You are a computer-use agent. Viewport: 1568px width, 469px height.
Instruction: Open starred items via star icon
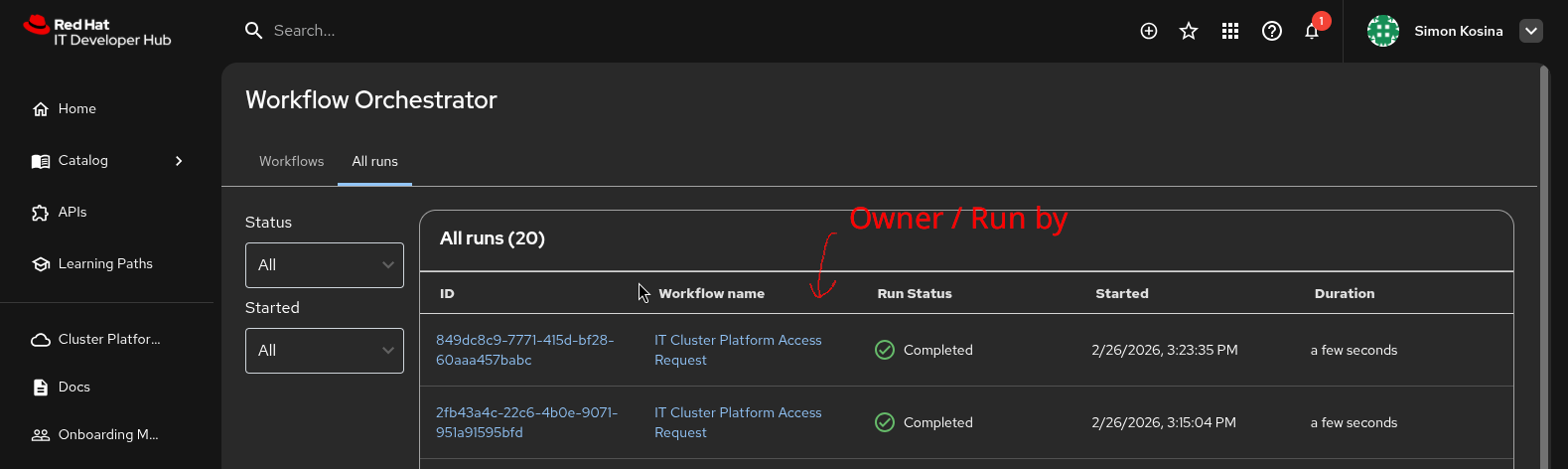point(1189,31)
